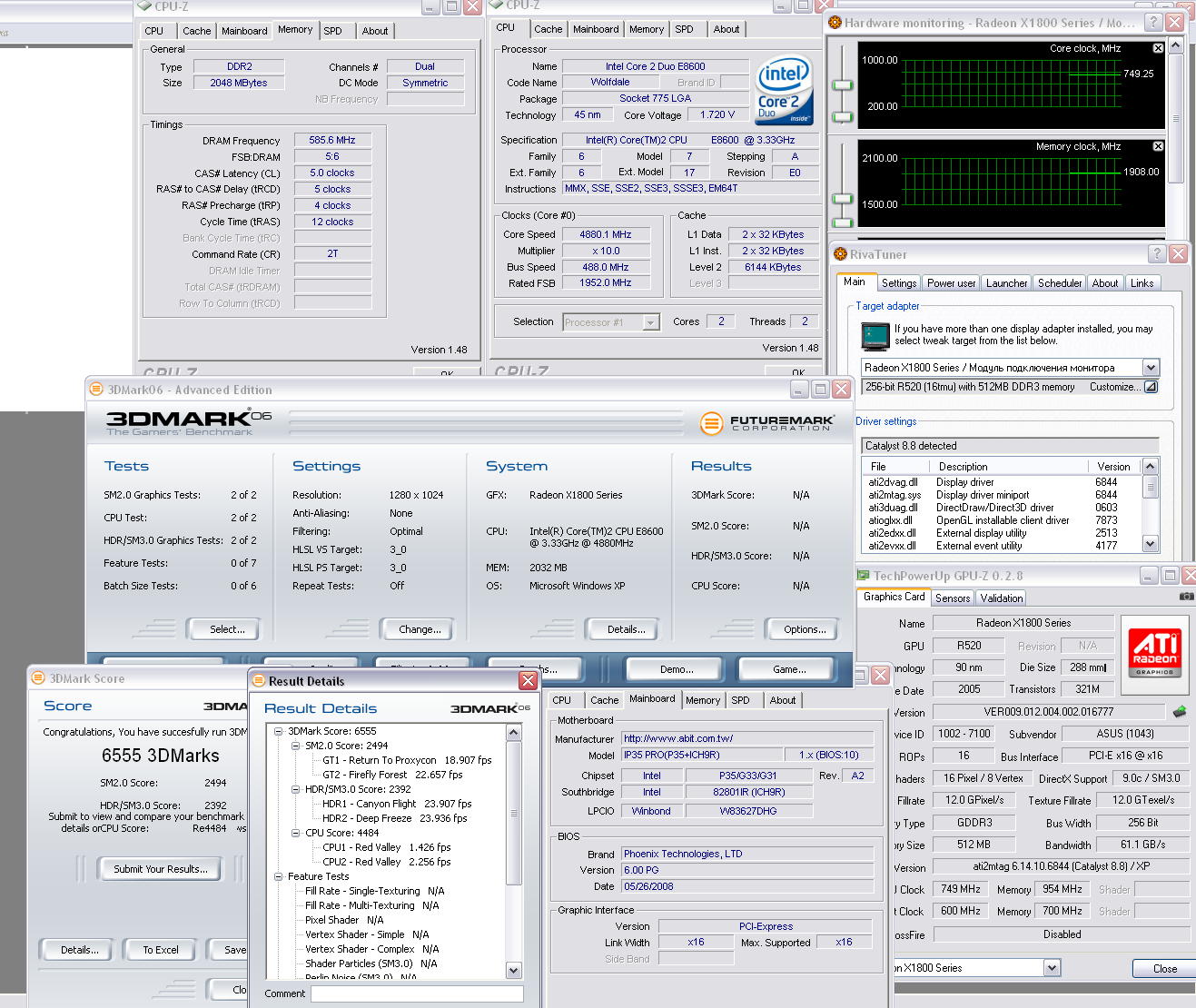Click the GPU-Z title bar chip icon

pos(863,576)
